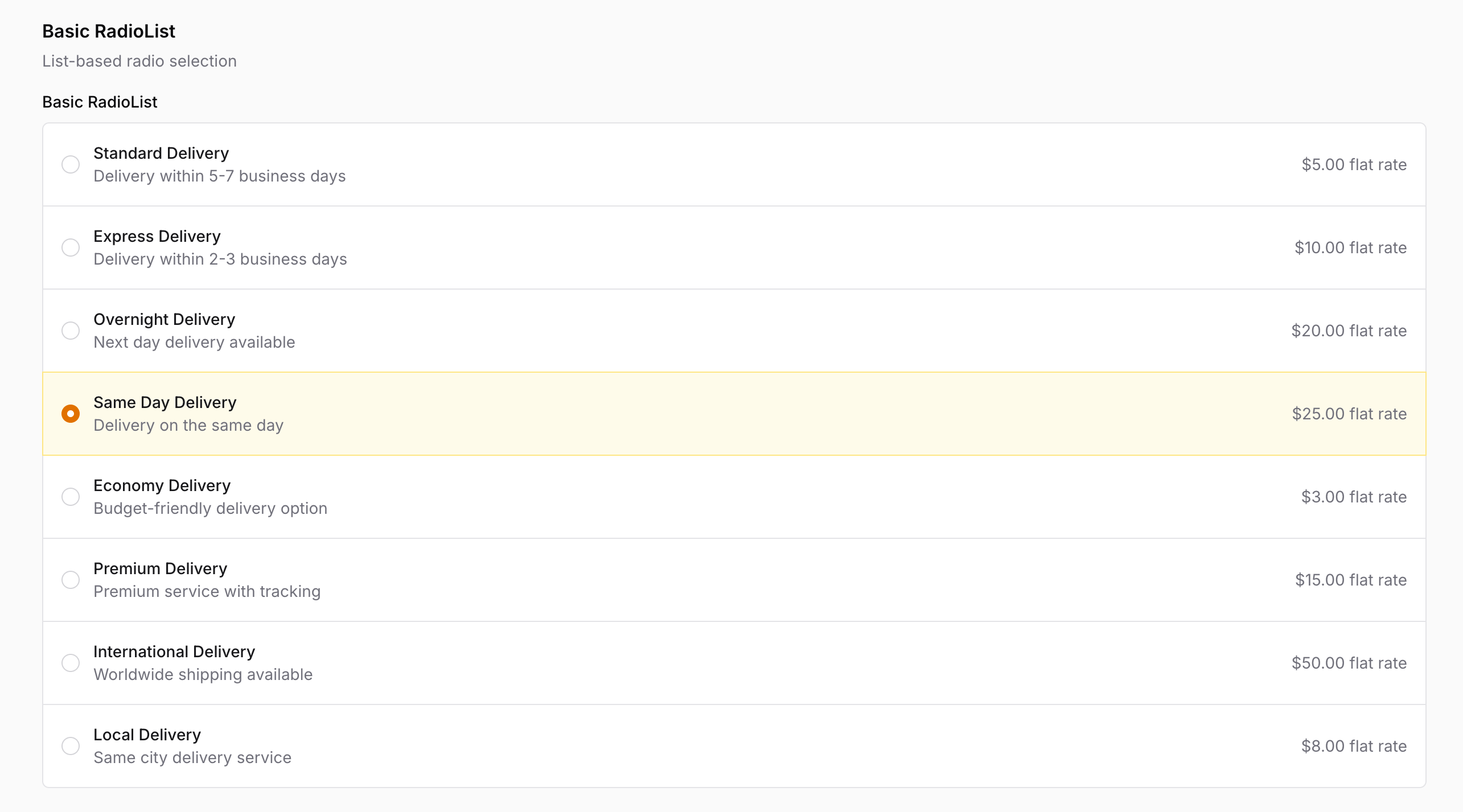Click the $25.00 flat rate label
Viewport: 1463px width, 812px height.
[x=1349, y=414]
